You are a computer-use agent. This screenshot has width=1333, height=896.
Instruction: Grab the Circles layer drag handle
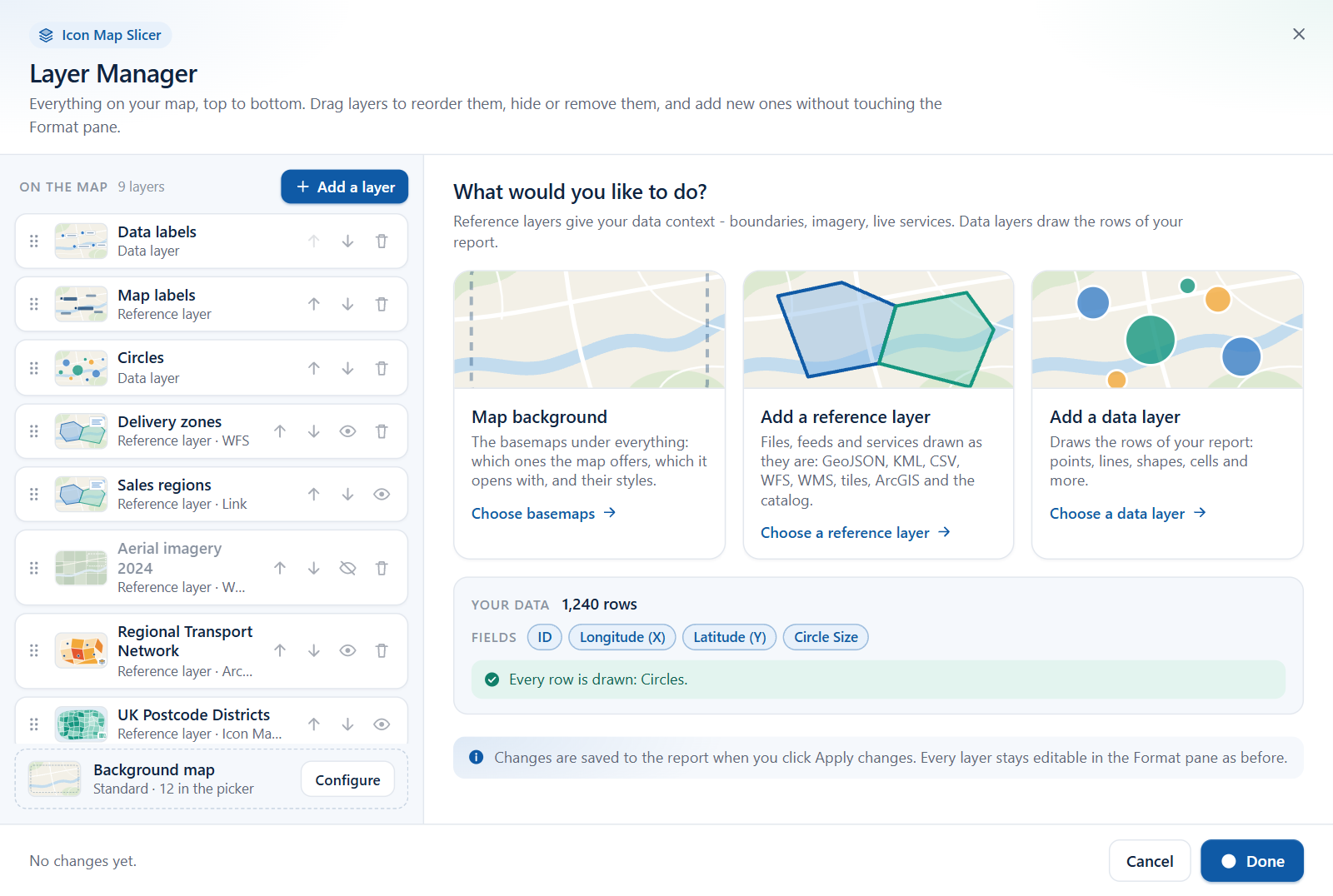tap(34, 368)
